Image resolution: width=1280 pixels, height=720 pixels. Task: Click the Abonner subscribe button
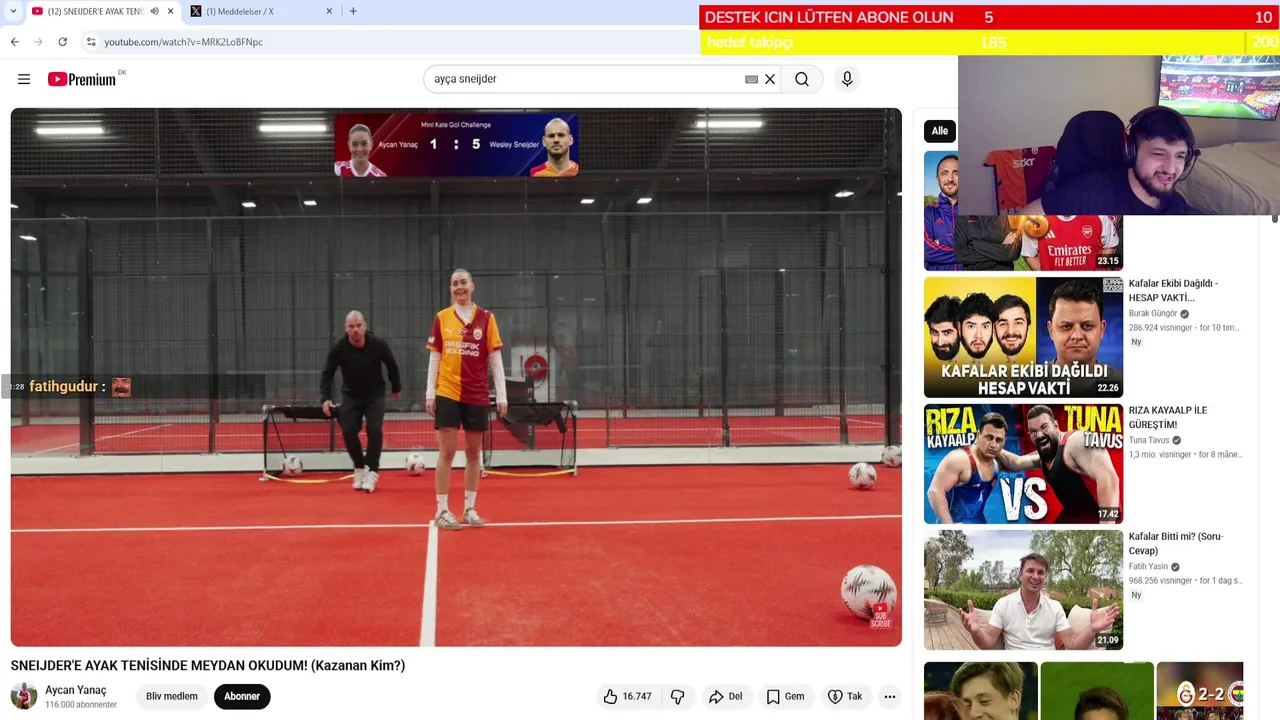tap(242, 696)
